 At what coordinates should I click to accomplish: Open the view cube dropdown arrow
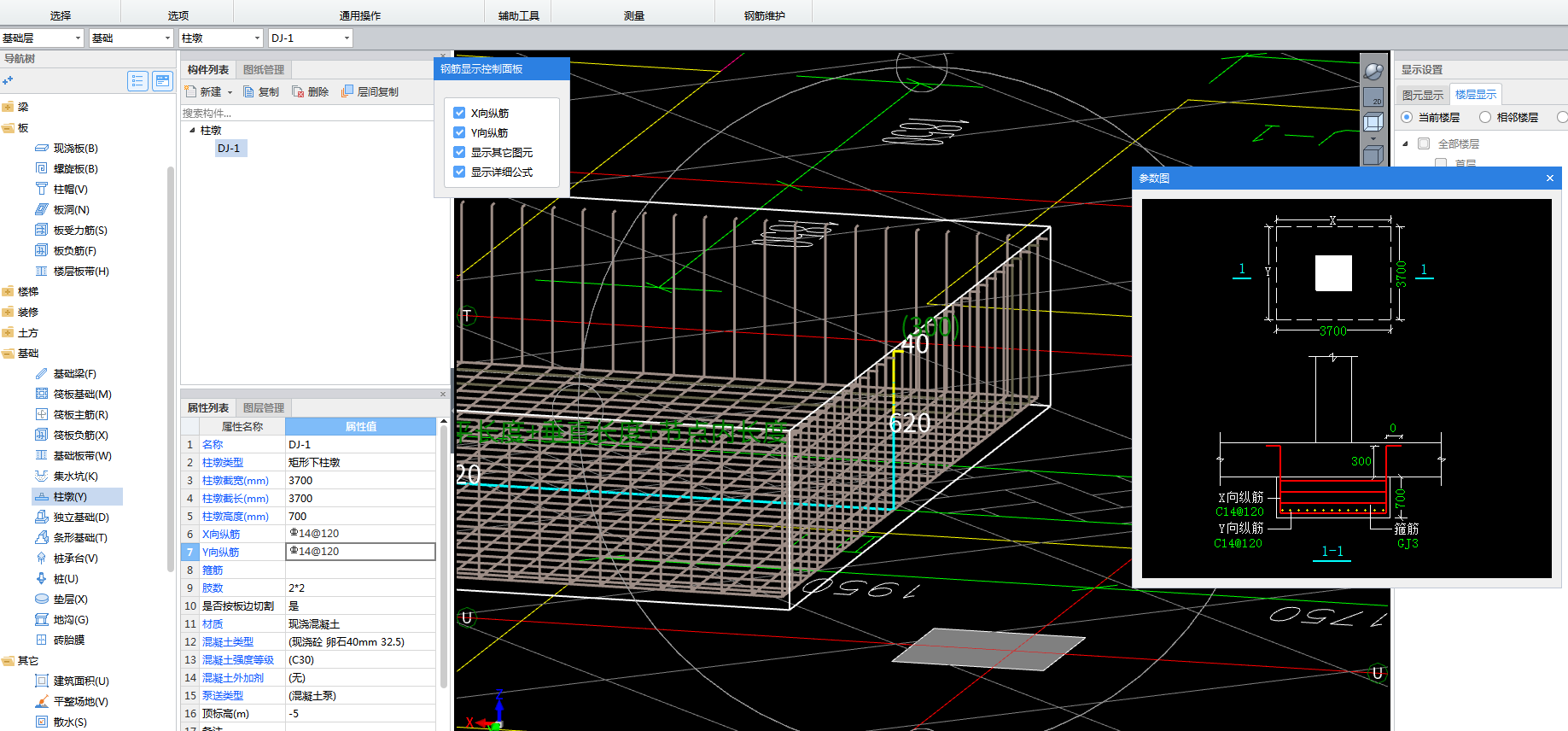[1373, 138]
